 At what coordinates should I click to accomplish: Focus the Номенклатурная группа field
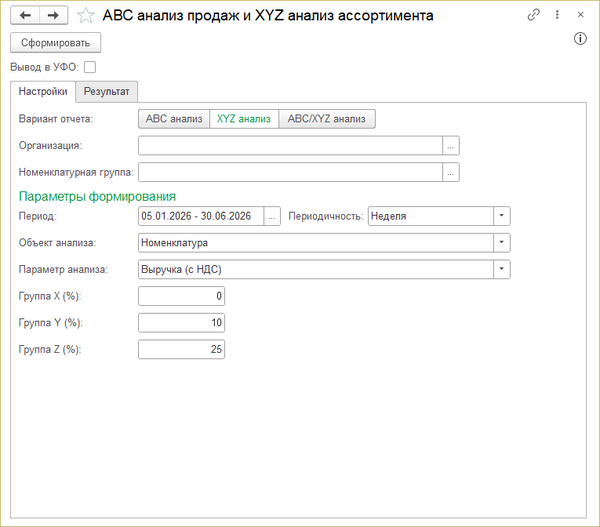point(290,172)
